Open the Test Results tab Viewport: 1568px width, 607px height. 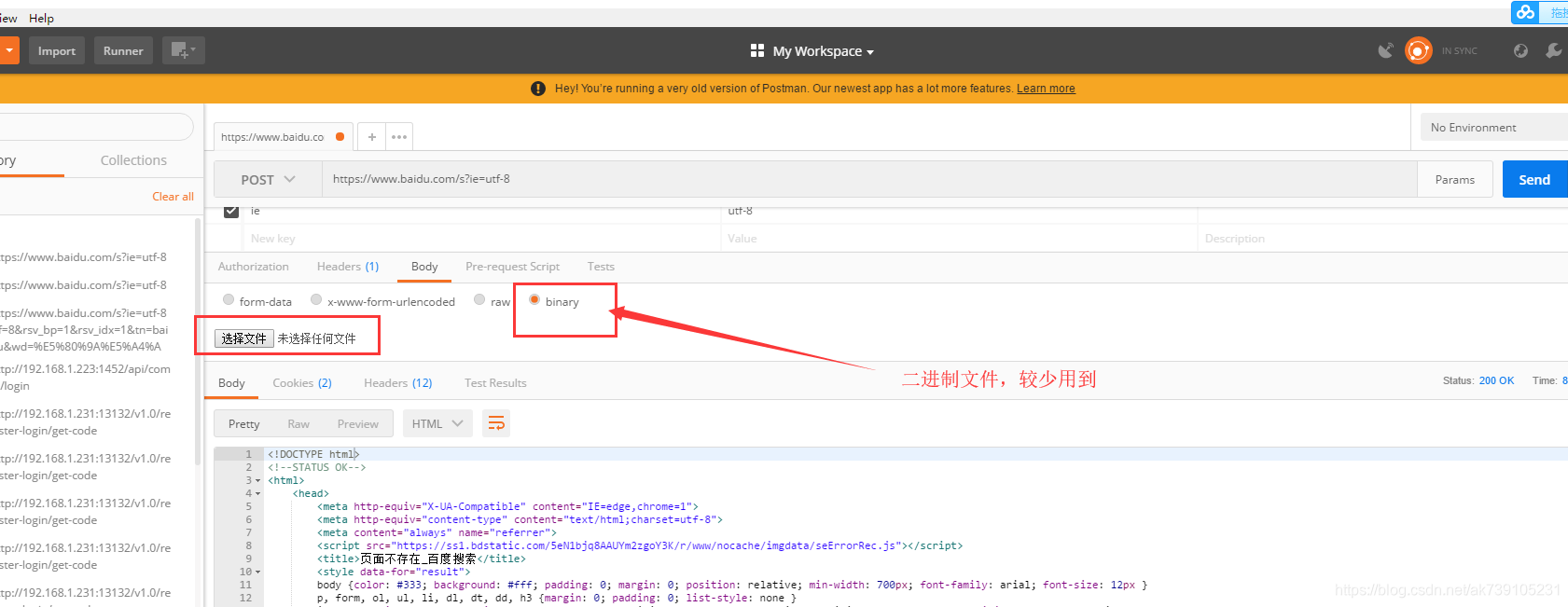pyautogui.click(x=495, y=383)
